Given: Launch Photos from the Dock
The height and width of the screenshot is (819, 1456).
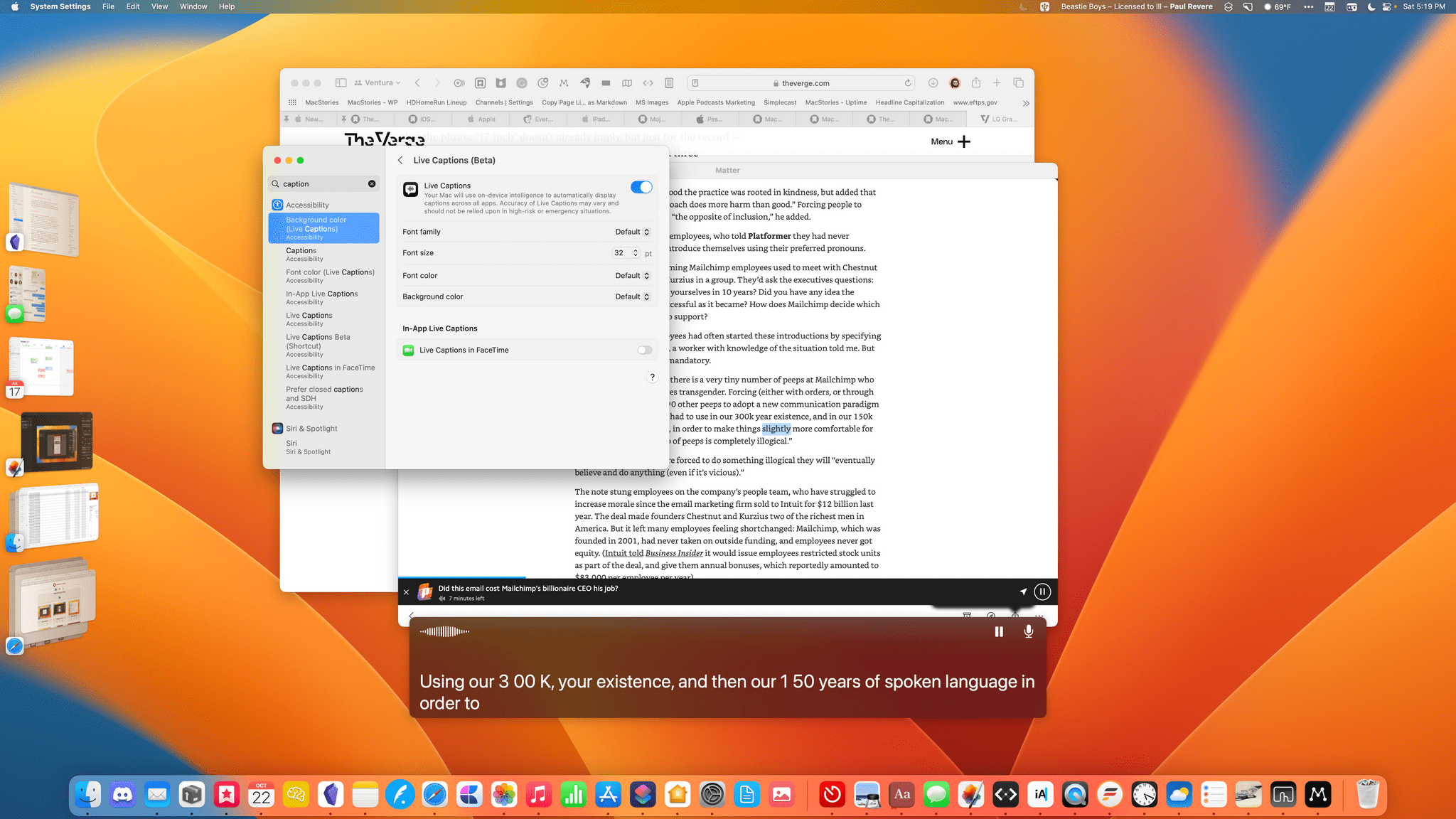Looking at the screenshot, I should 503,794.
